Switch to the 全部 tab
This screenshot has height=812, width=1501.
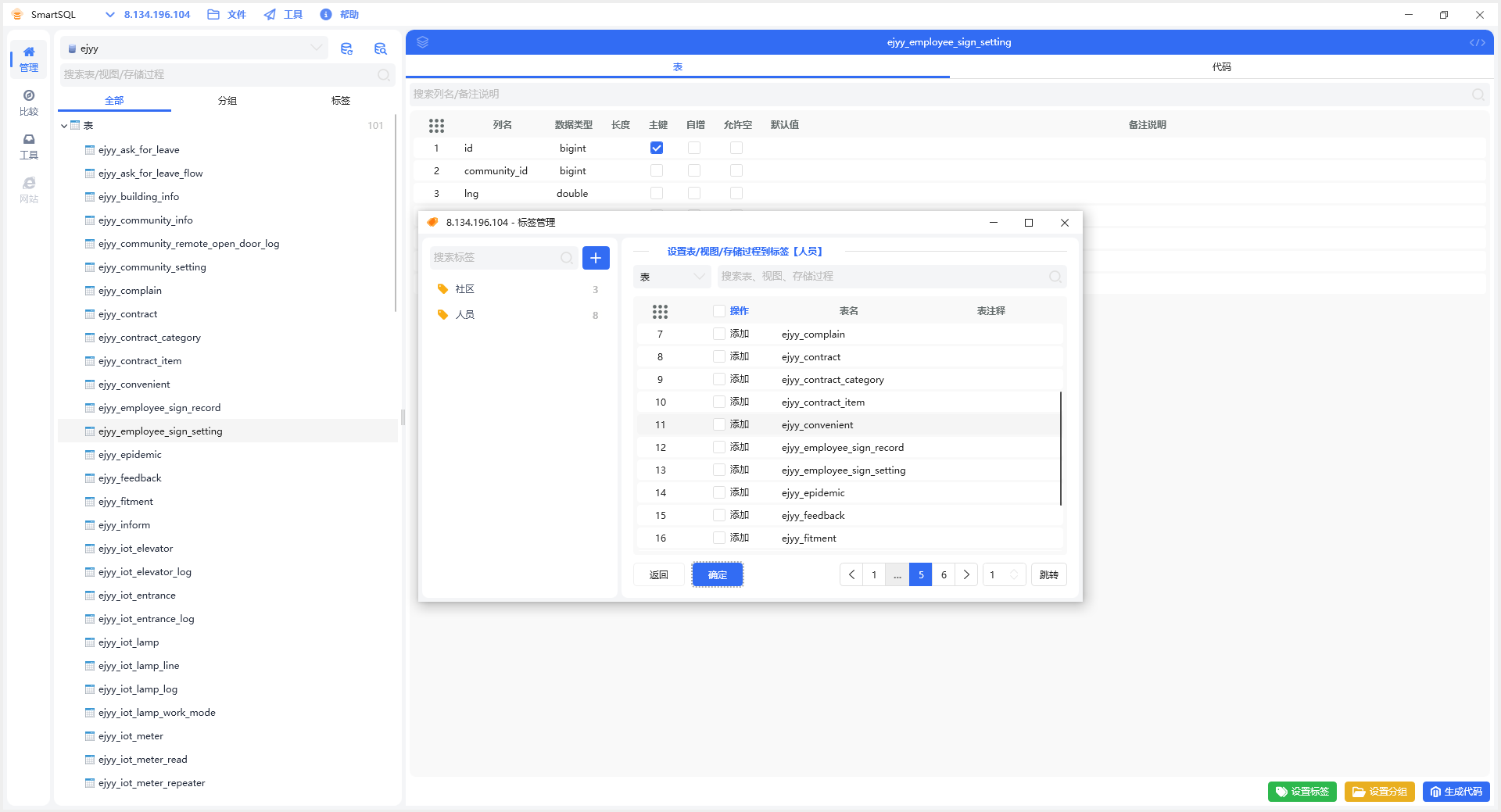114,101
